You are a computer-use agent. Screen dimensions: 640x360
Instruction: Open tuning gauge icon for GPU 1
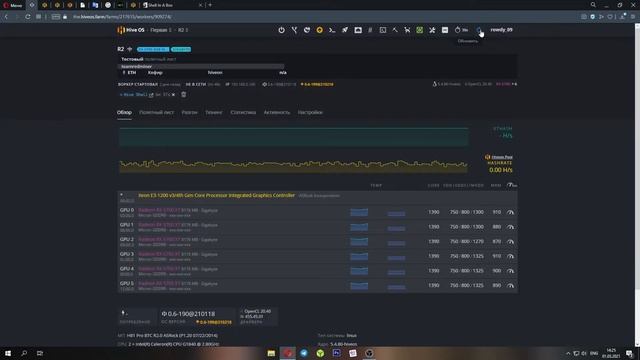pyautogui.click(x=510, y=227)
